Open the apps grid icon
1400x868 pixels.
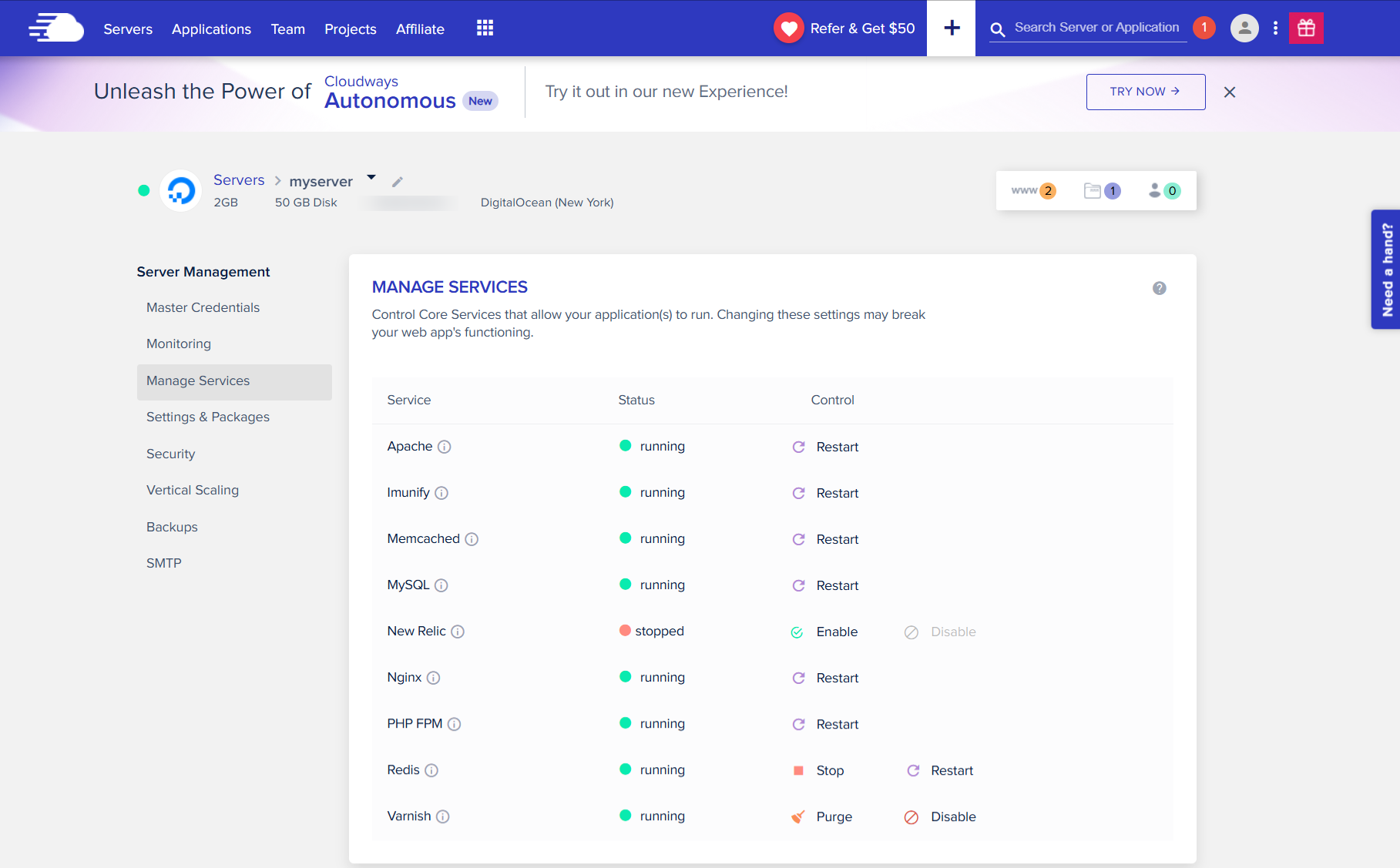(485, 28)
